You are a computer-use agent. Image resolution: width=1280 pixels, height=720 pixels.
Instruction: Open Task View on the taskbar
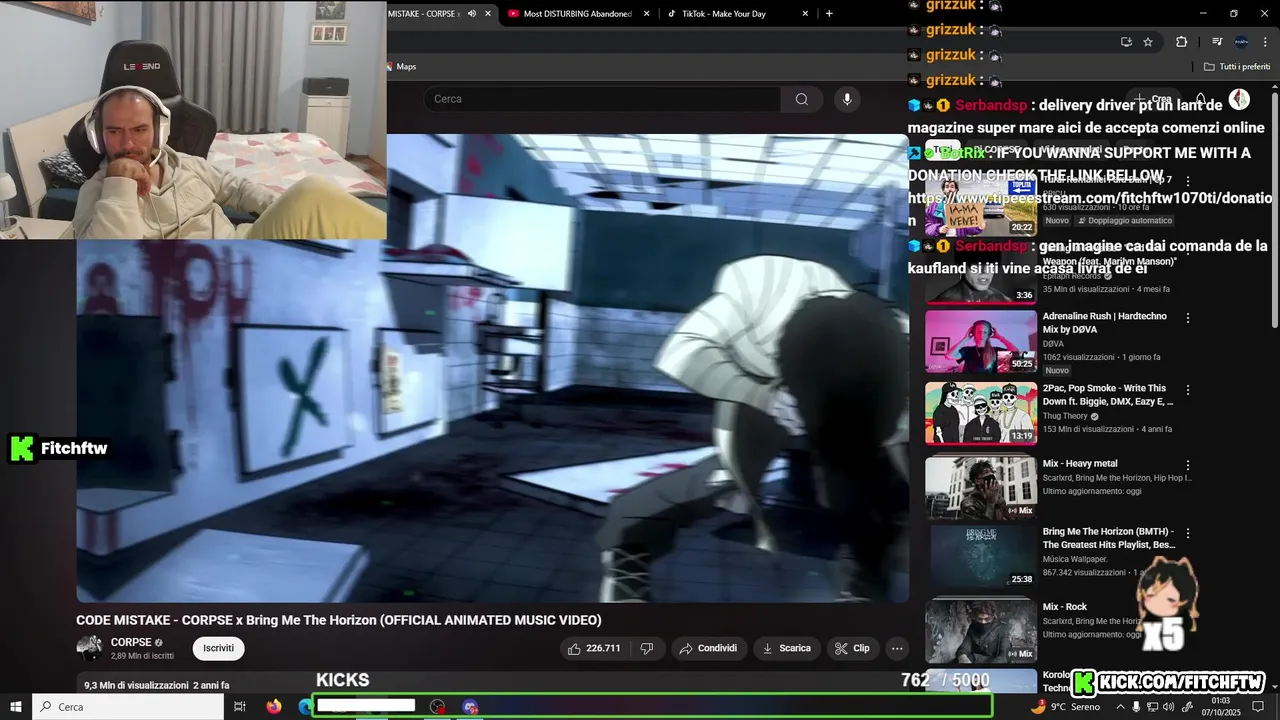coord(240,707)
